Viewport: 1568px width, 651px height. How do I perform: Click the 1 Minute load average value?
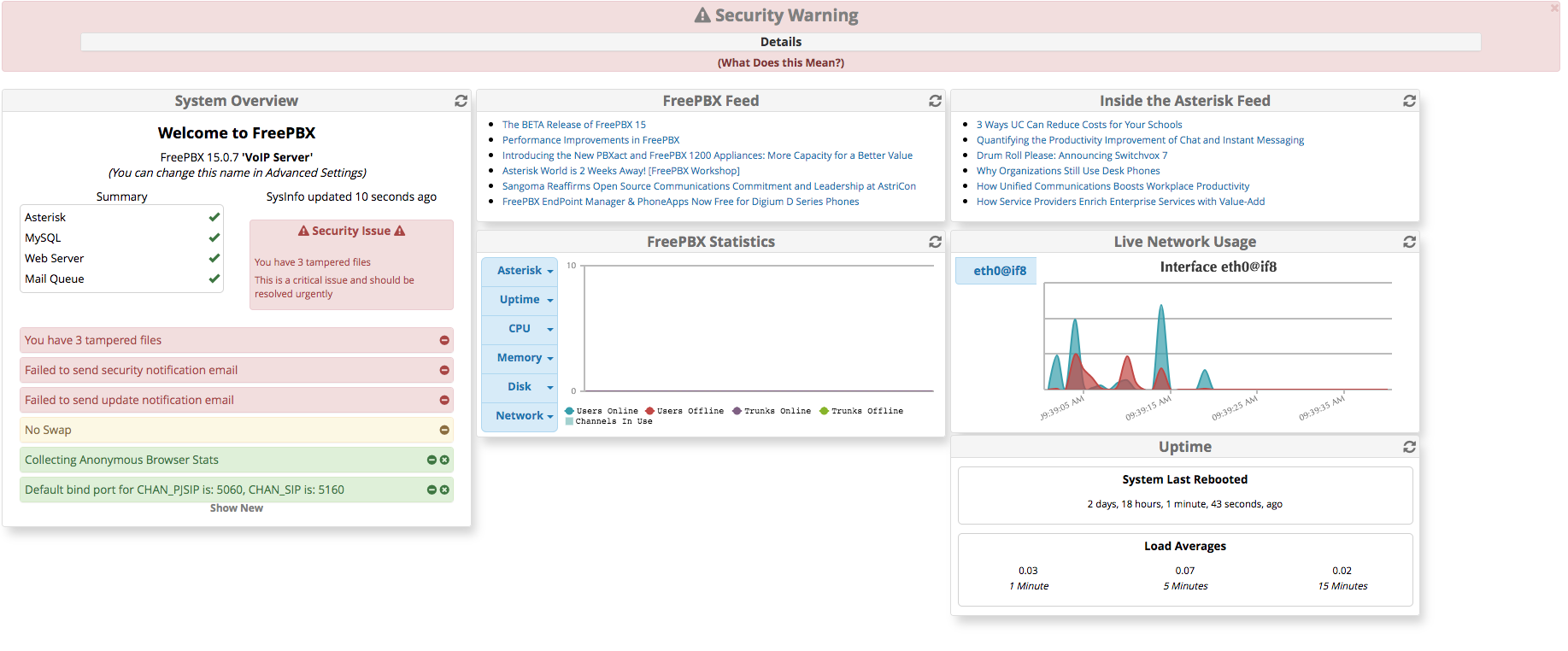click(x=1028, y=571)
